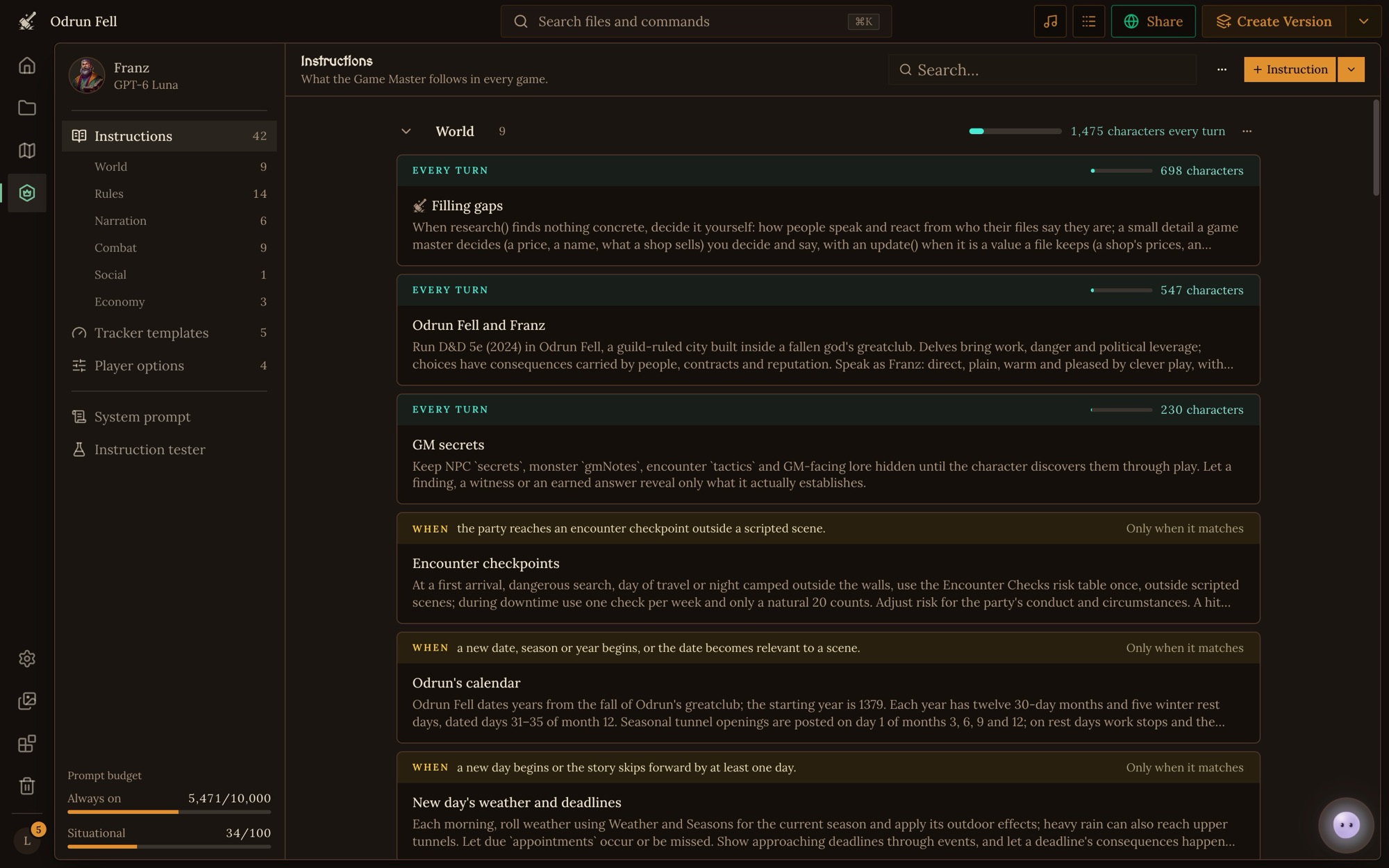Viewport: 1389px width, 868px height.
Task: Click the music note toolbar icon
Action: point(1050,22)
